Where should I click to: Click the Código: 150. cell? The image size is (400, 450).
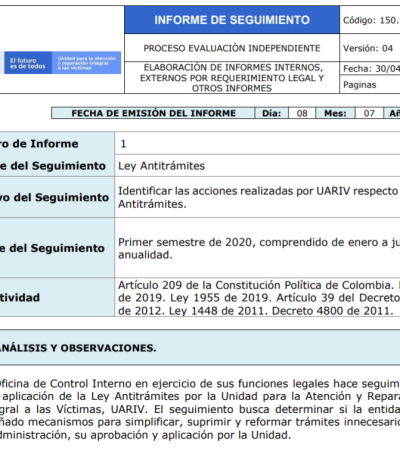(x=370, y=20)
